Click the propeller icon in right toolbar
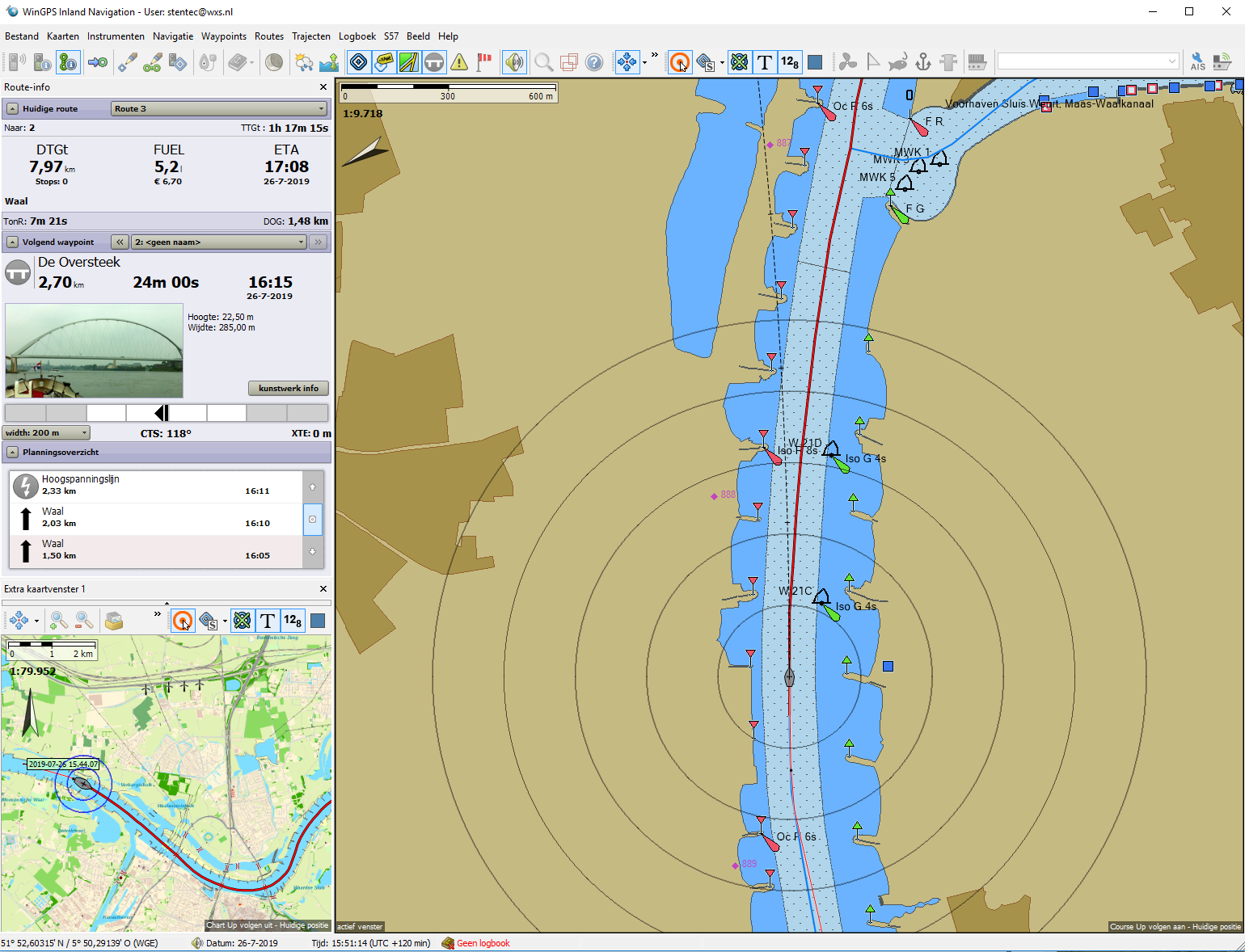Screen dimensions: 1245x952 (848, 62)
